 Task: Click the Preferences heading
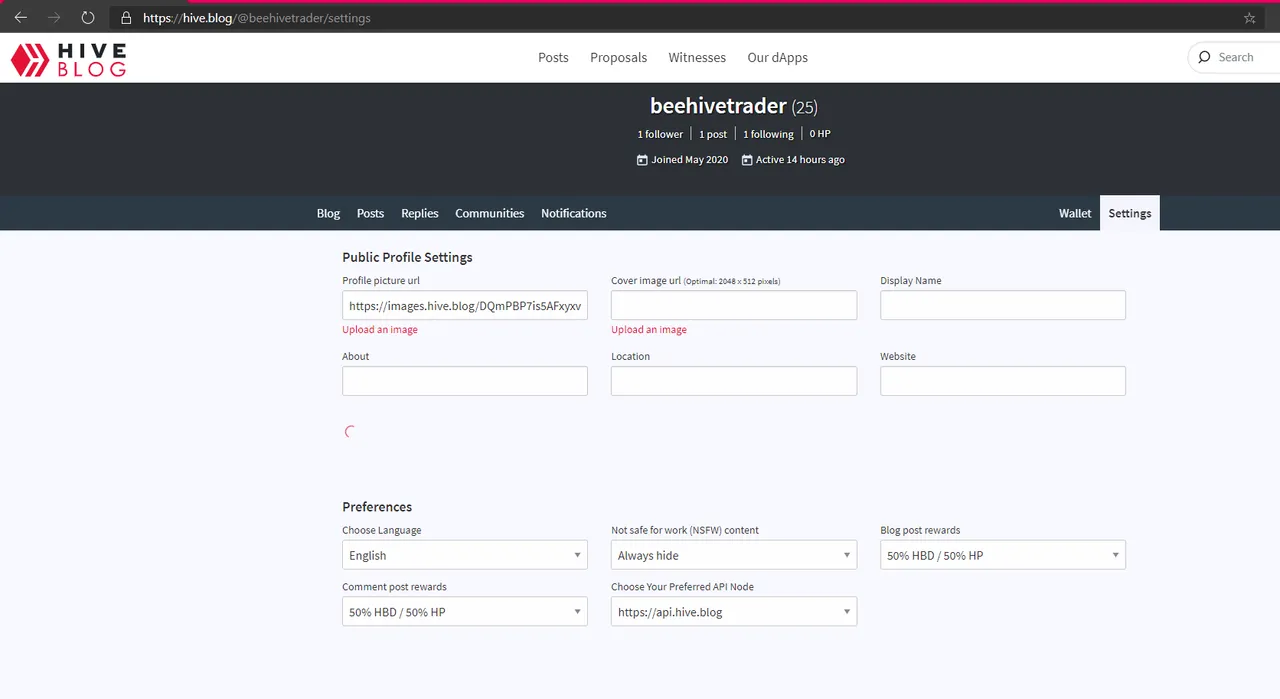click(x=377, y=507)
